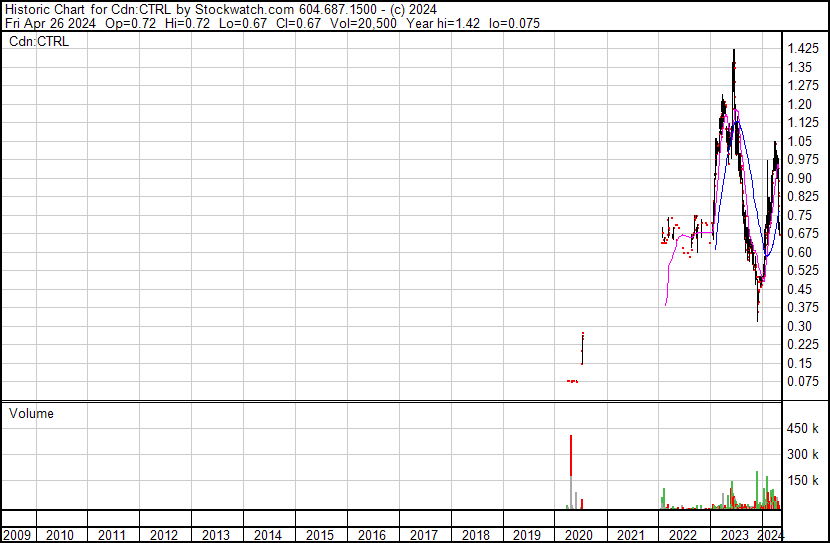Click the 1.35 price axis label
Screen dimensions: 830x543
pos(799,67)
